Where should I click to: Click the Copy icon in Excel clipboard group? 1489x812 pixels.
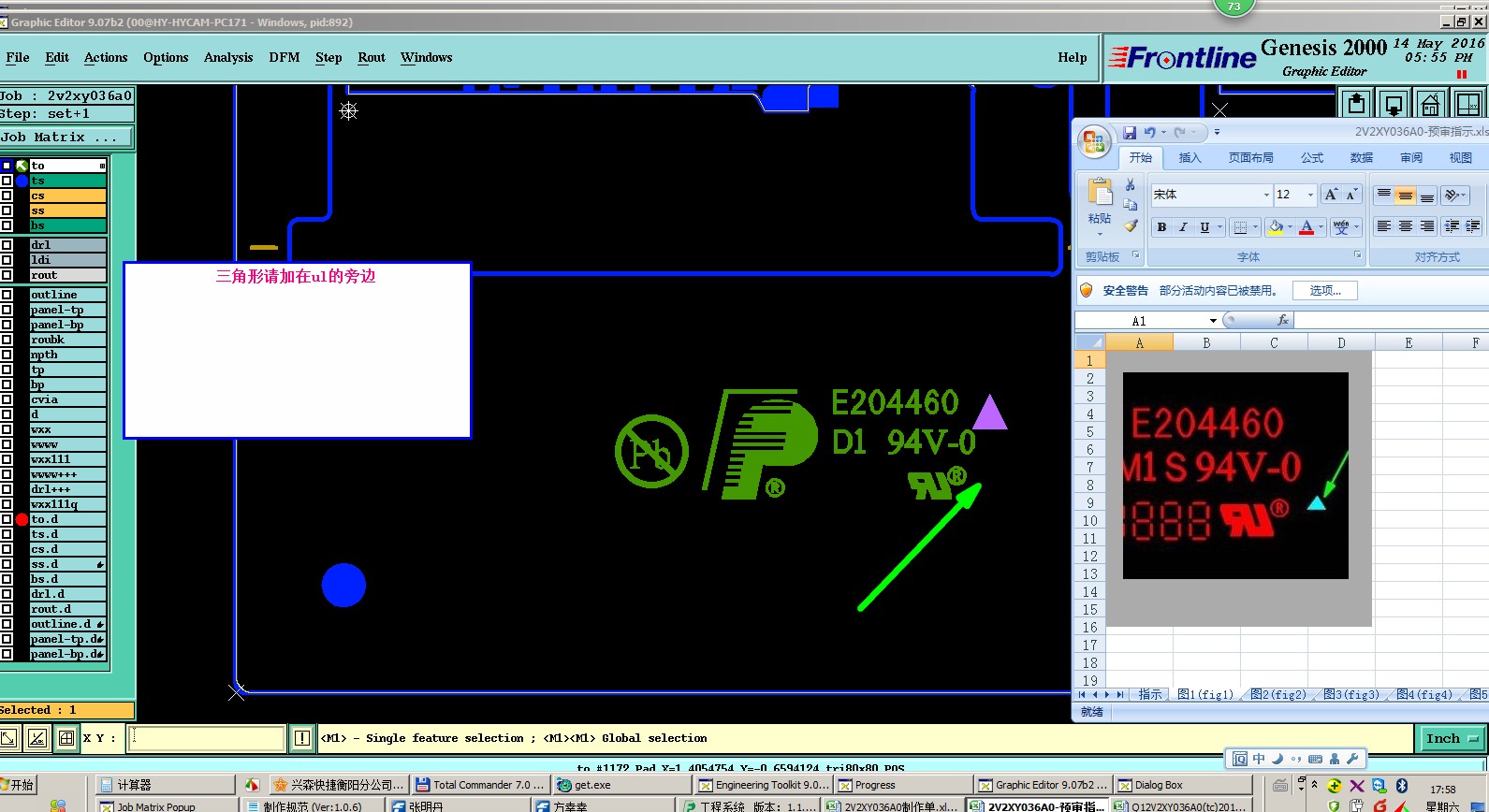(x=1131, y=205)
